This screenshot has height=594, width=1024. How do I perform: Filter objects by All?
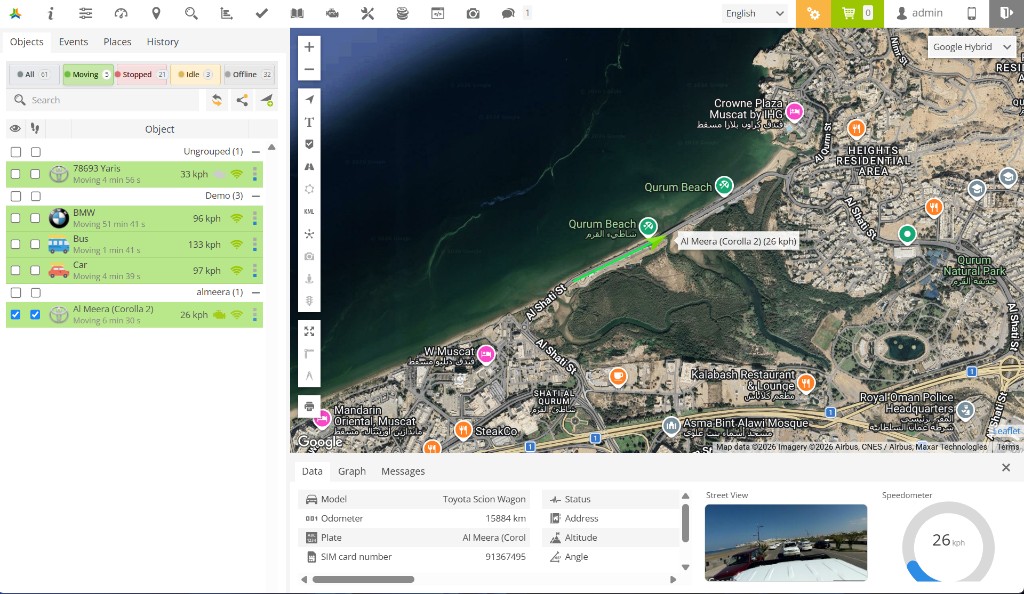pos(33,74)
